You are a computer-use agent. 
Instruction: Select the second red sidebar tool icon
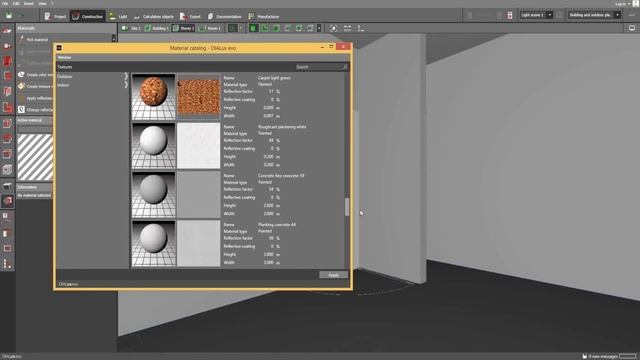[x=7, y=46]
